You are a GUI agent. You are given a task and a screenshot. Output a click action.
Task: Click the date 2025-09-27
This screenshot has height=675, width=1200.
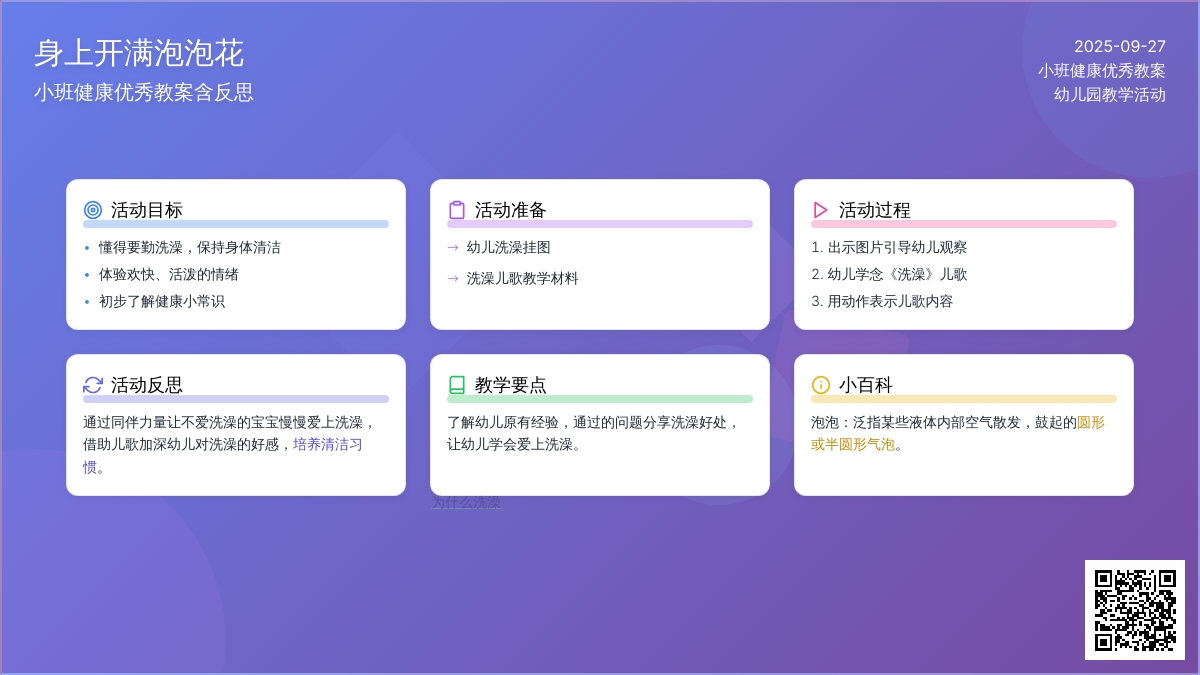pyautogui.click(x=1119, y=46)
